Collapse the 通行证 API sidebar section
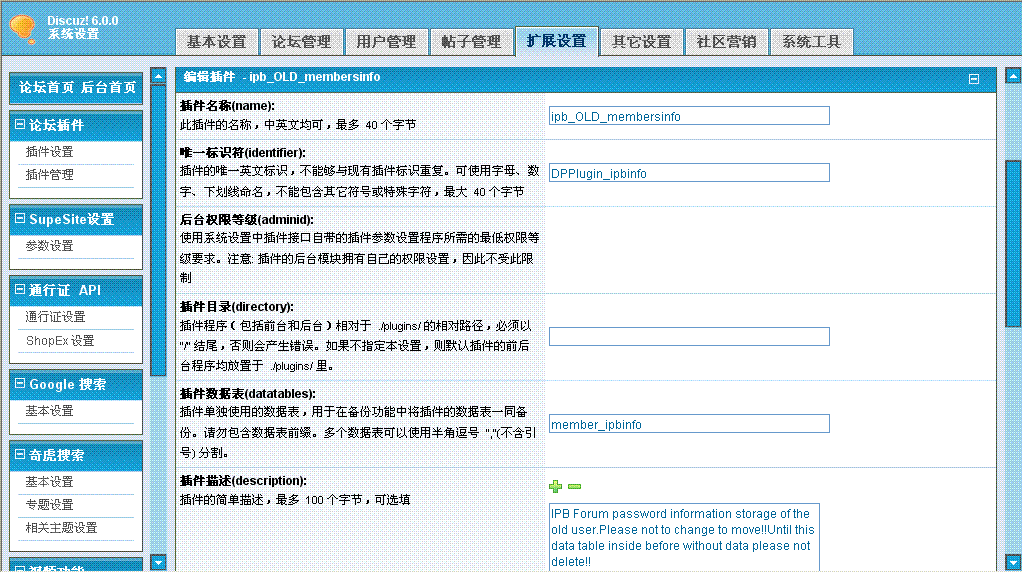The image size is (1022, 572). click(20, 289)
